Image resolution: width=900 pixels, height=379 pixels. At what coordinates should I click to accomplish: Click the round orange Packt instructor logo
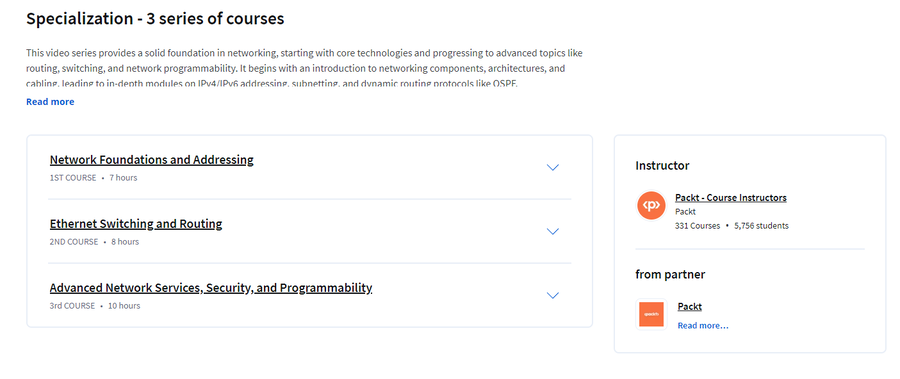click(651, 206)
